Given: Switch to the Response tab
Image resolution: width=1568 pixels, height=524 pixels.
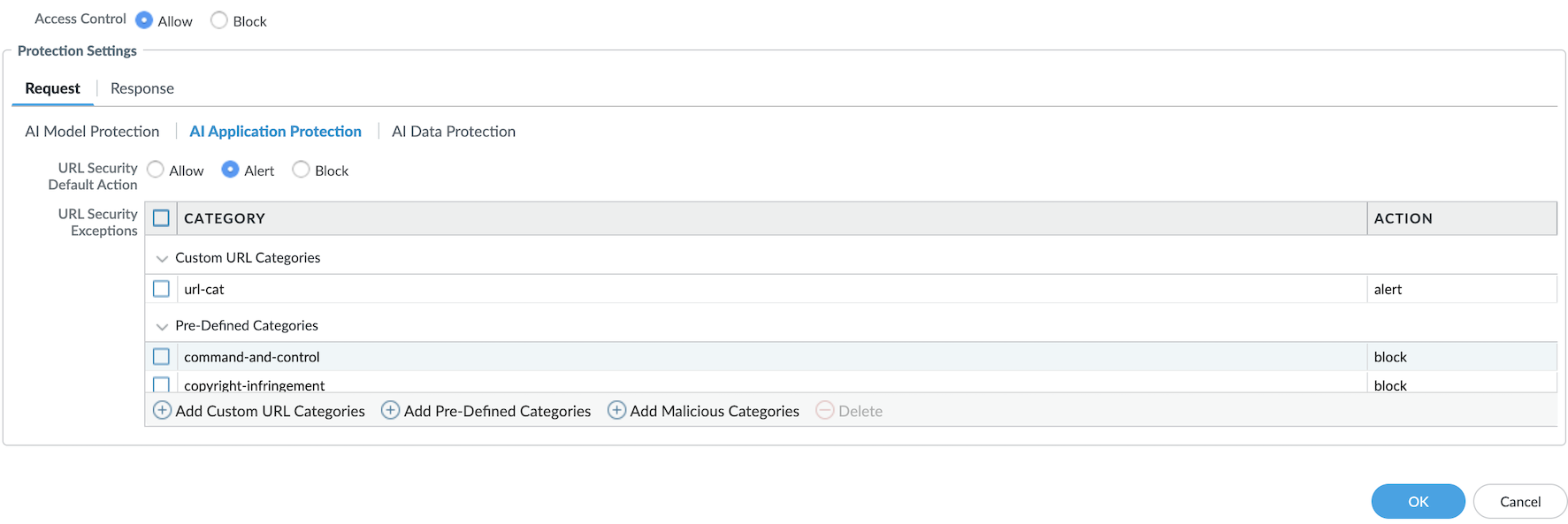Looking at the screenshot, I should click(142, 88).
